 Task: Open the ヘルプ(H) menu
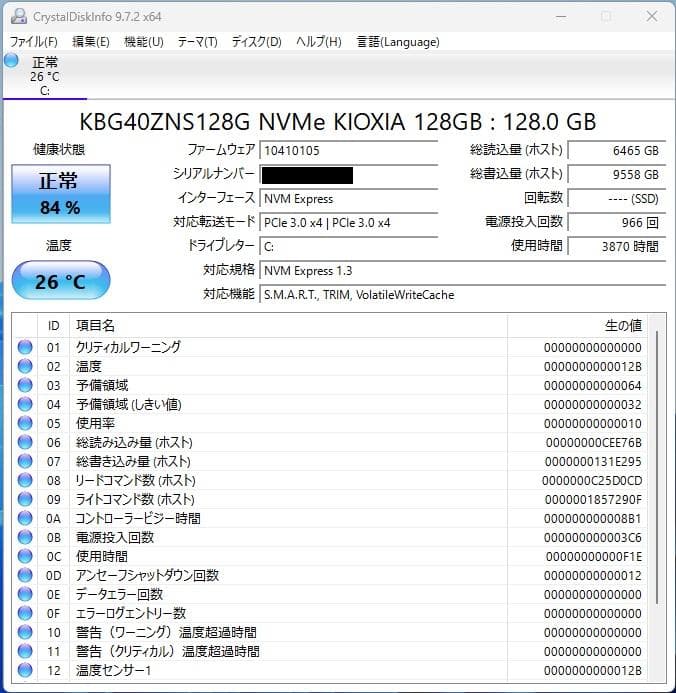coord(319,42)
